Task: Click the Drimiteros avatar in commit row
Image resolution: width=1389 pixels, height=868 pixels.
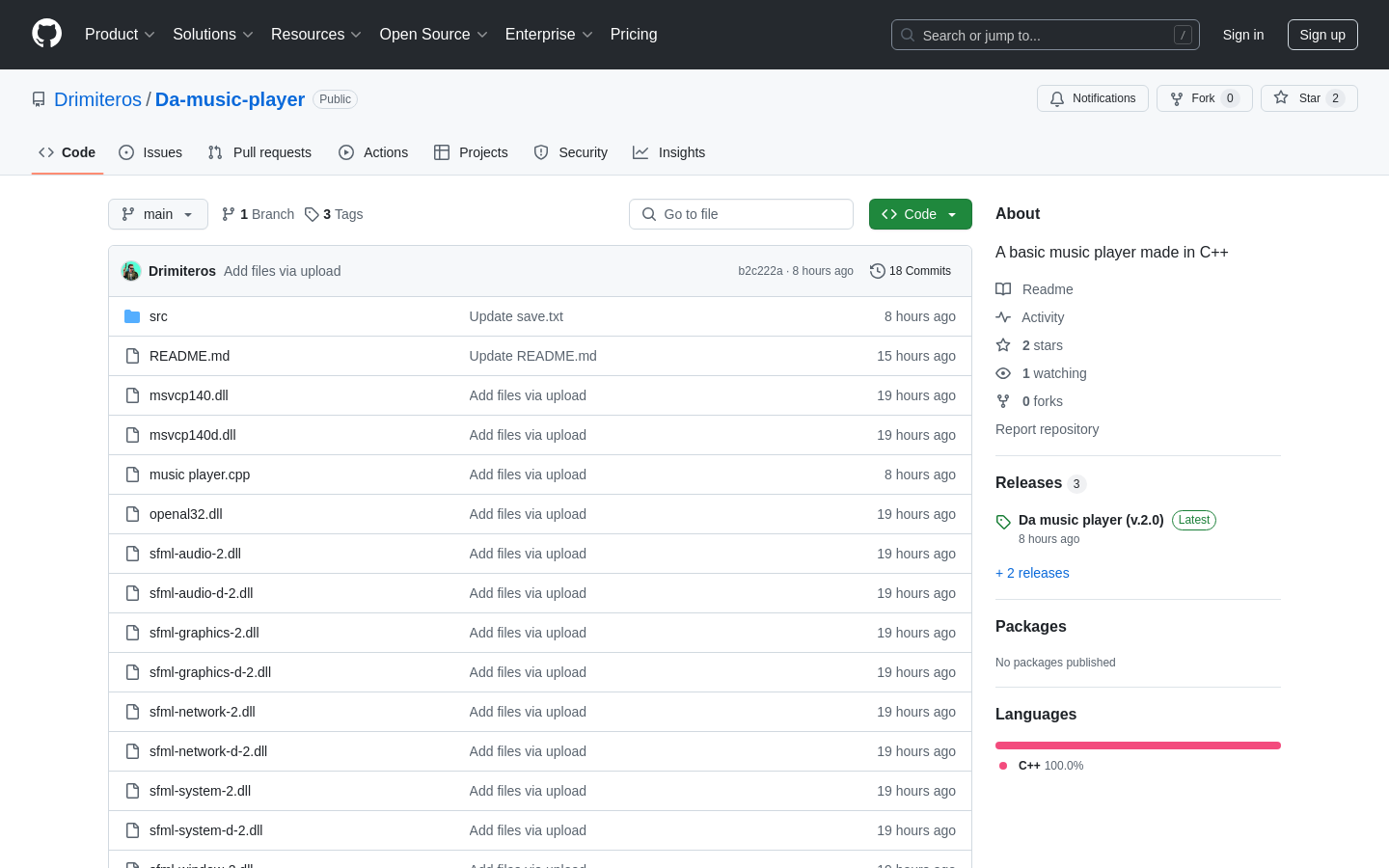Action: click(x=131, y=271)
